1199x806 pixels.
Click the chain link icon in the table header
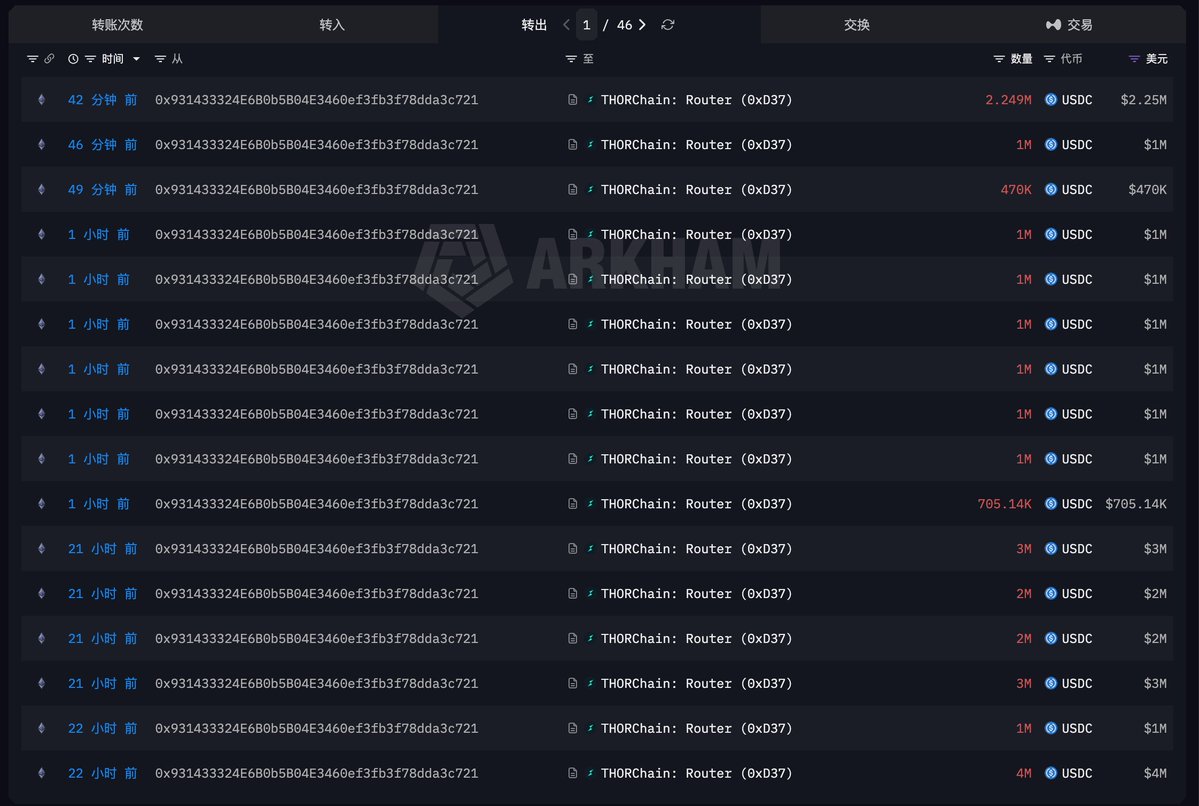(x=49, y=59)
